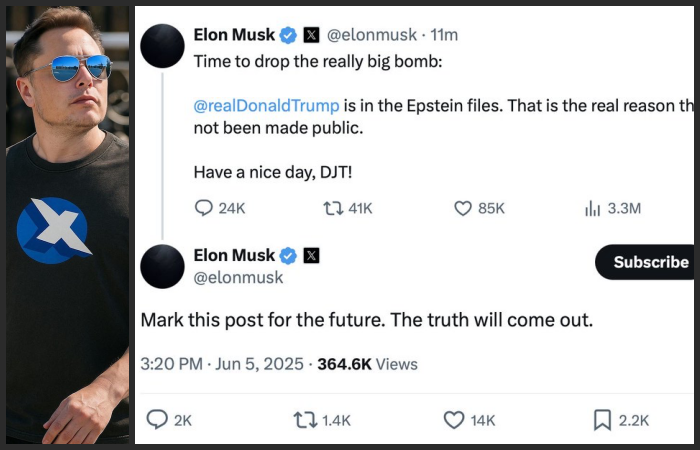Screen dimensions: 700x450
Task: Open top tweet's profile avatar
Action: pyautogui.click(x=162, y=46)
